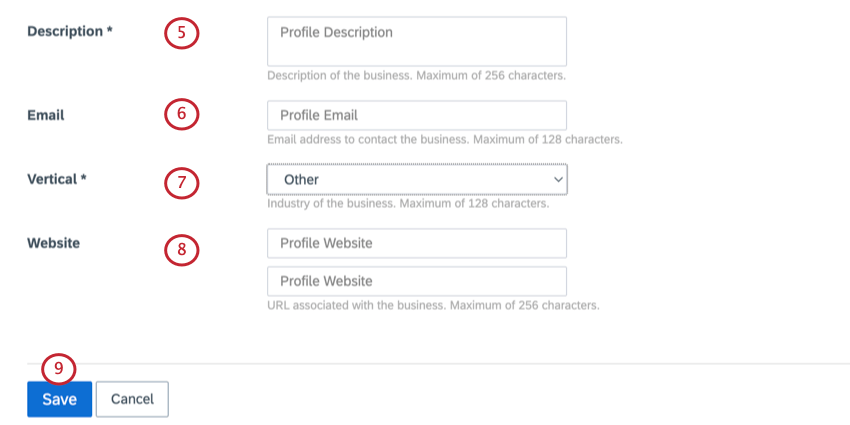Click the red circled number 8 marker
The width and height of the screenshot is (850, 425).
click(x=182, y=249)
